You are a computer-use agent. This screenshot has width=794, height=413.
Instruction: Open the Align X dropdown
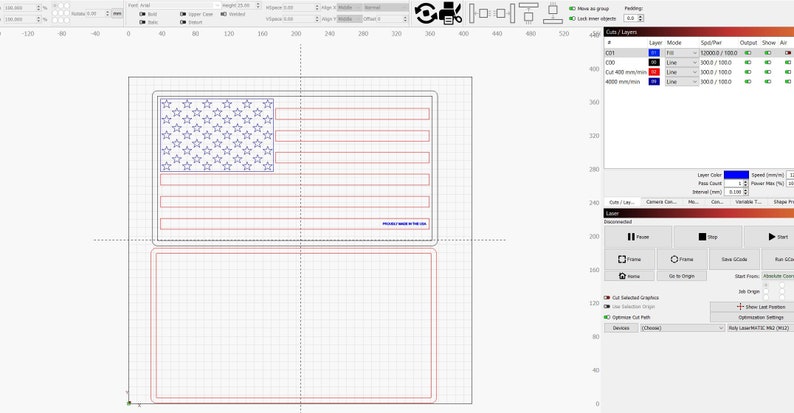350,8
